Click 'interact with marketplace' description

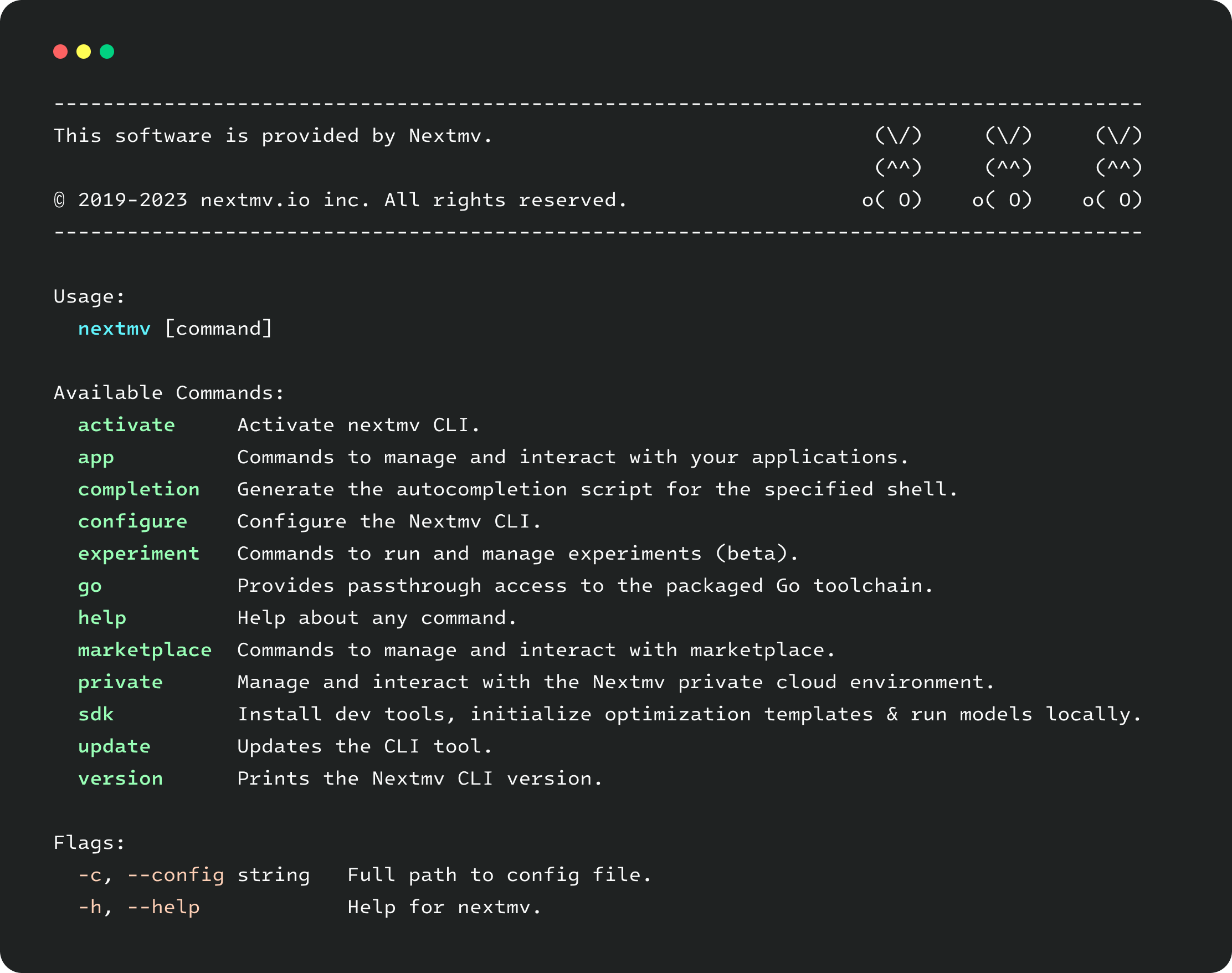click(536, 651)
